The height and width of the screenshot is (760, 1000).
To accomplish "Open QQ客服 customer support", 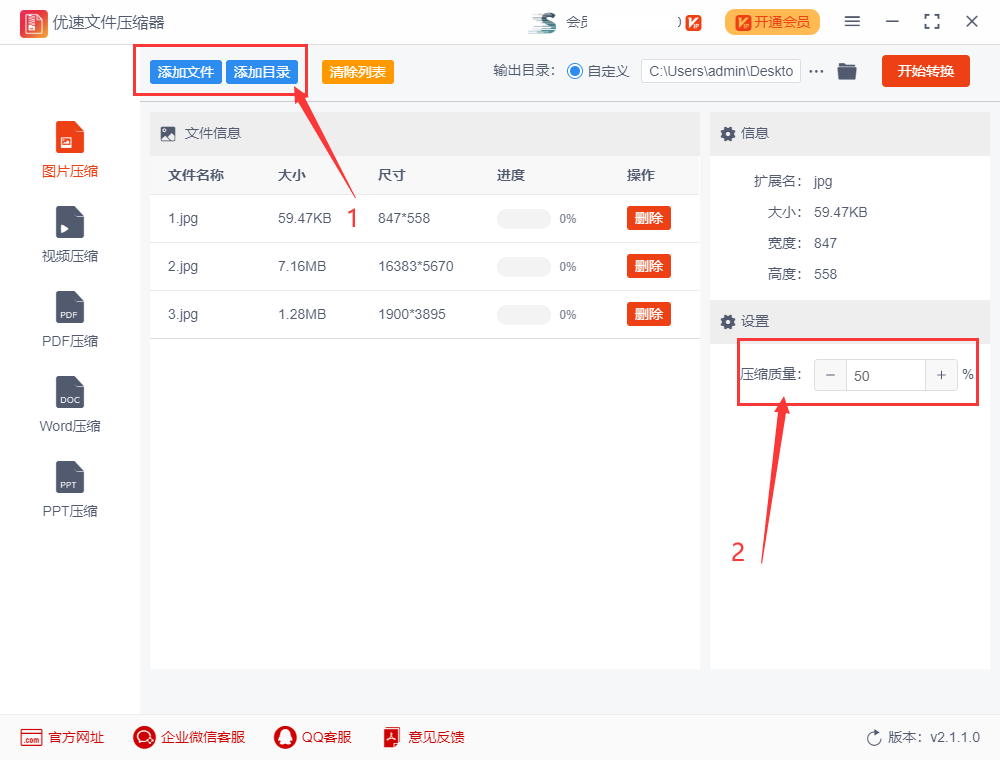I will pyautogui.click(x=312, y=737).
